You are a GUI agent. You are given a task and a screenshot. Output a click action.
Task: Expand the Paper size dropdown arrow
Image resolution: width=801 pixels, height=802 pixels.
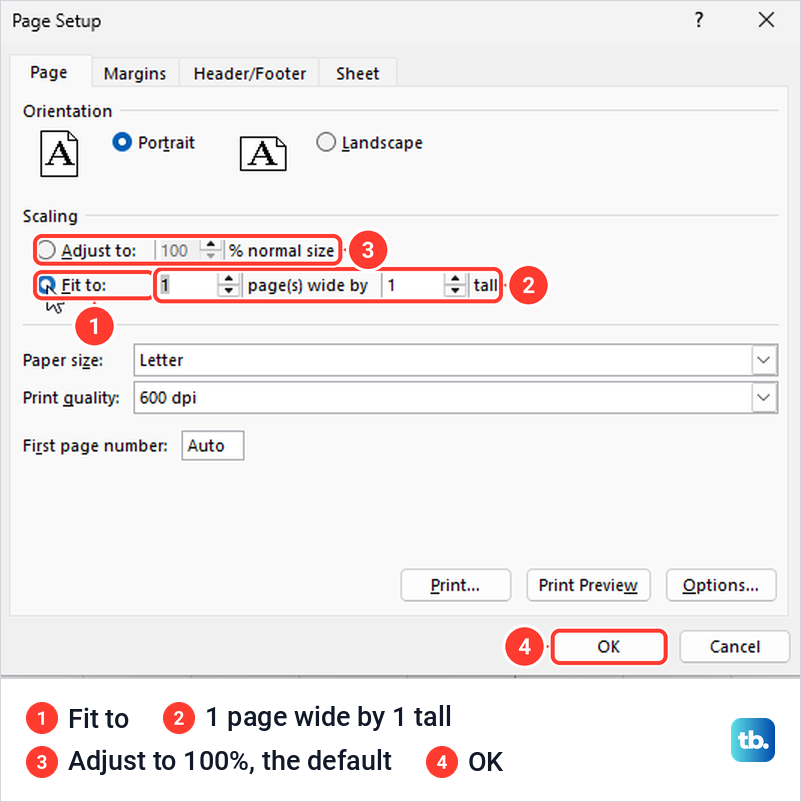764,360
